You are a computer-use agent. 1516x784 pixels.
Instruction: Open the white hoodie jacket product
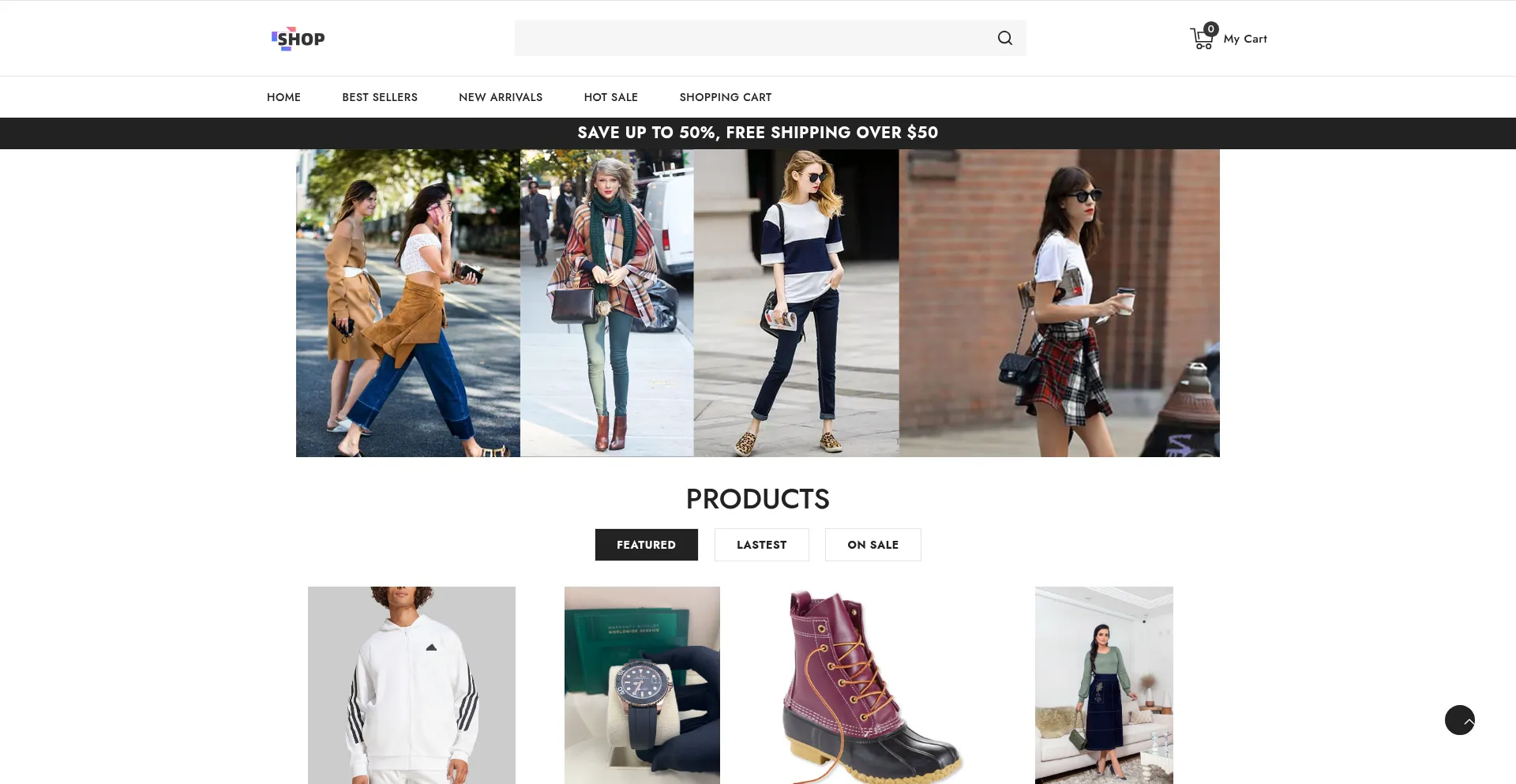click(x=411, y=685)
